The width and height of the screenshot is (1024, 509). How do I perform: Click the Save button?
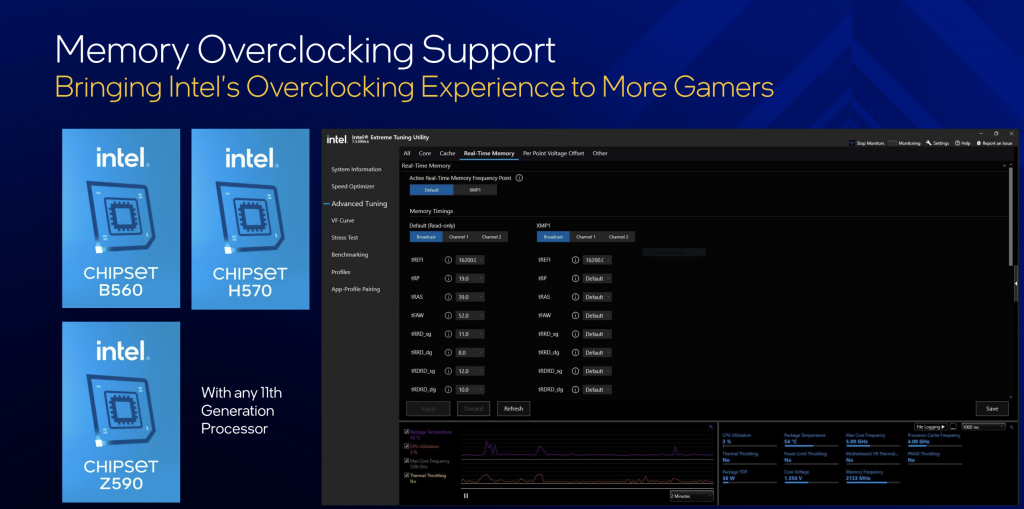992,408
